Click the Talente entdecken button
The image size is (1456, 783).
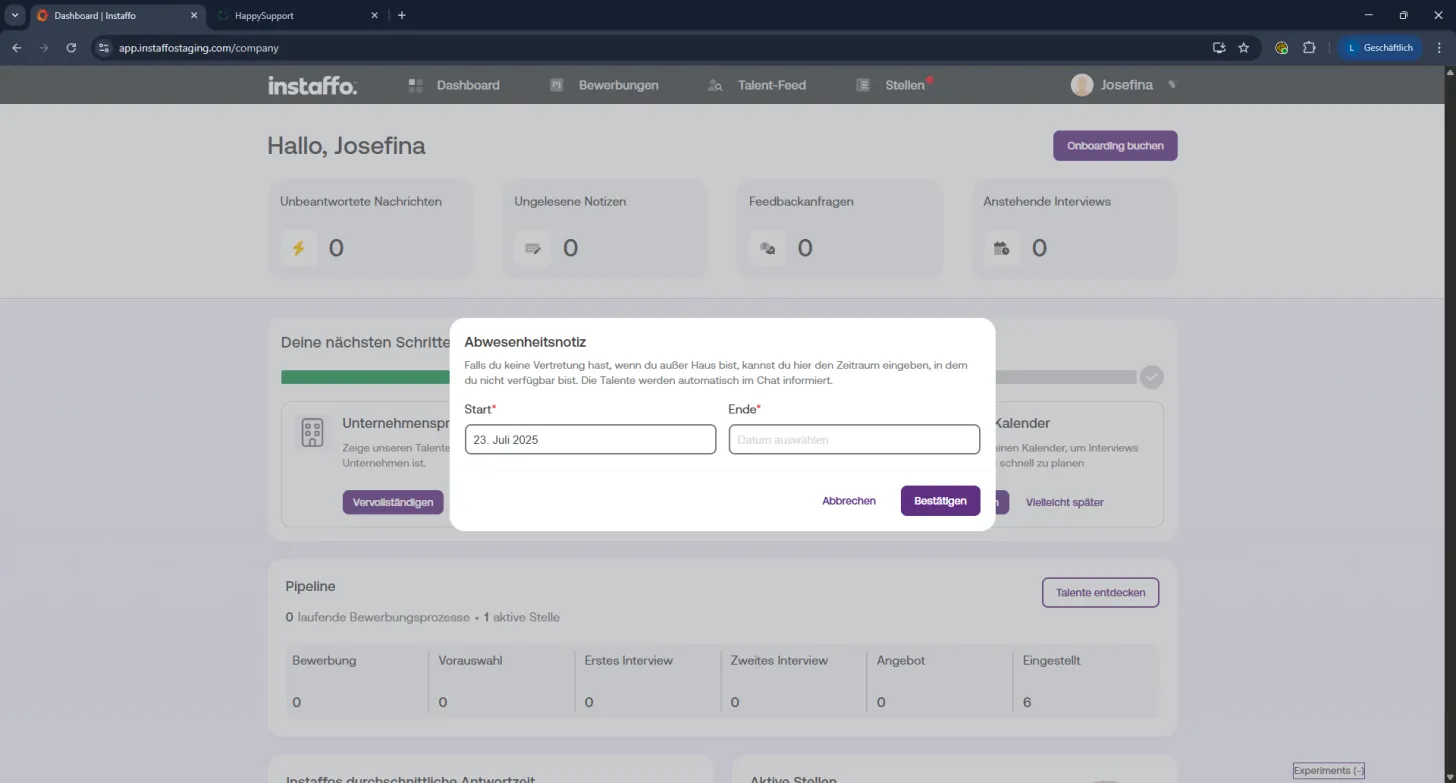click(1100, 592)
